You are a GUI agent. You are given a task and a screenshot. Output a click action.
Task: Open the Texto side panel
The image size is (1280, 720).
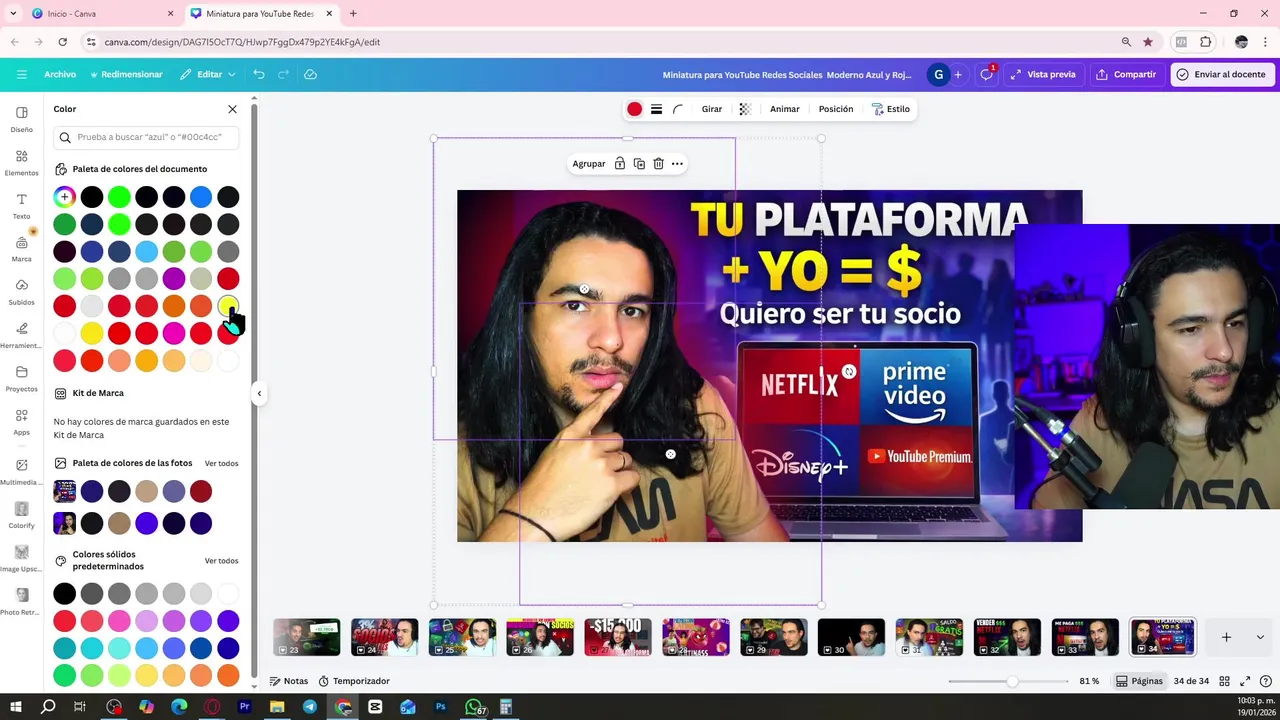coord(21,205)
